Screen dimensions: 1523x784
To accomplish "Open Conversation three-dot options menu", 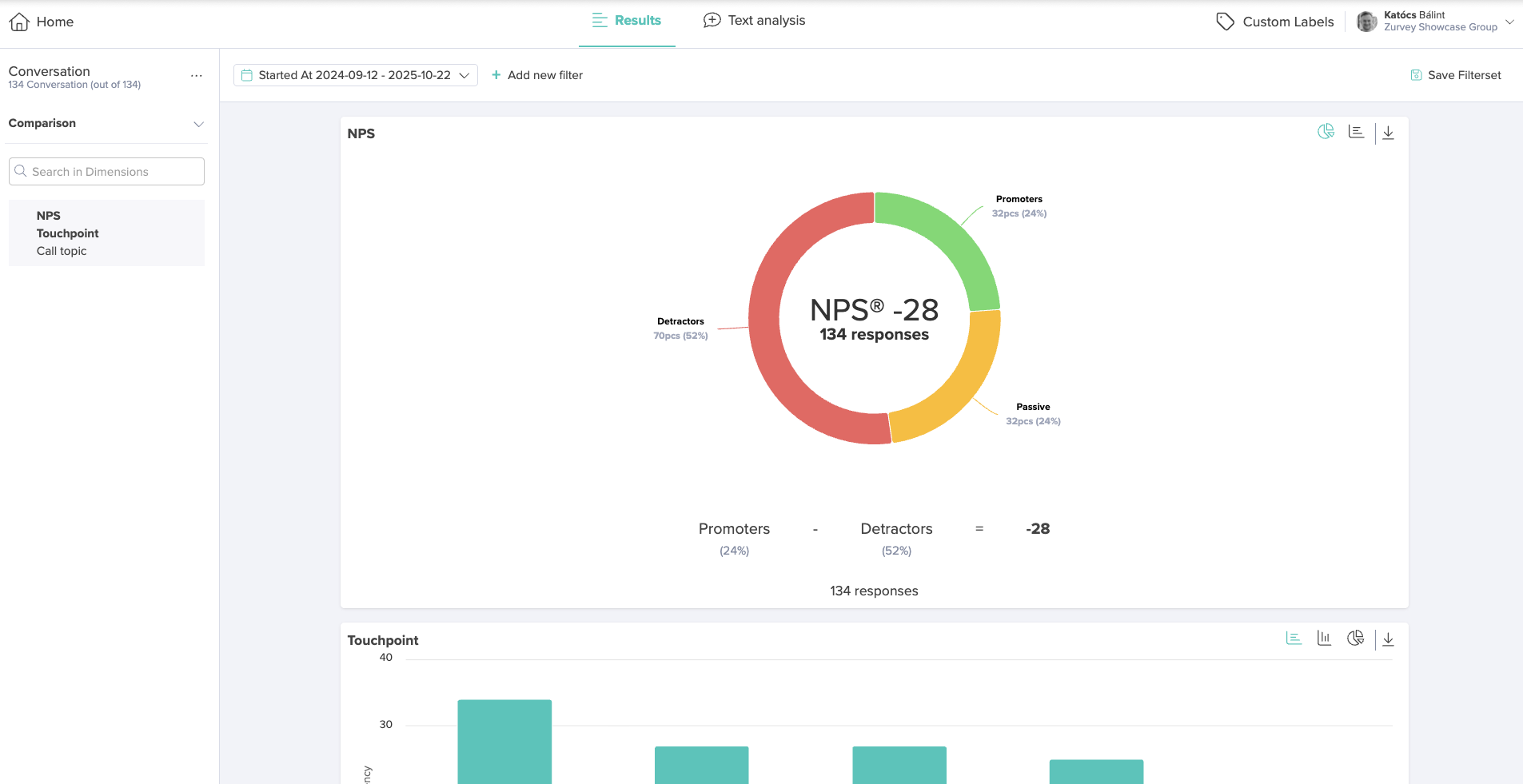I will pos(196,76).
